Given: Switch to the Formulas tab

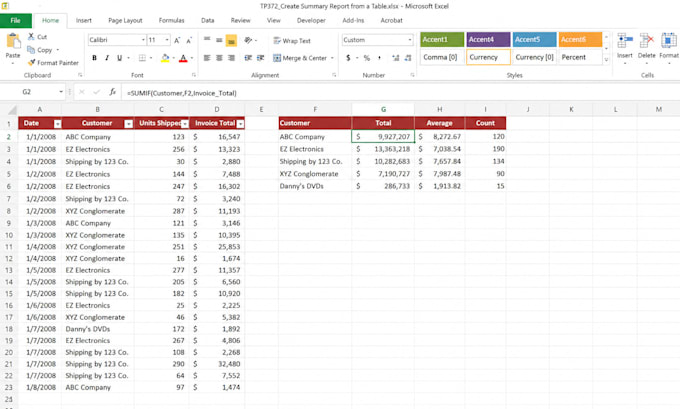Looking at the screenshot, I should (171, 20).
